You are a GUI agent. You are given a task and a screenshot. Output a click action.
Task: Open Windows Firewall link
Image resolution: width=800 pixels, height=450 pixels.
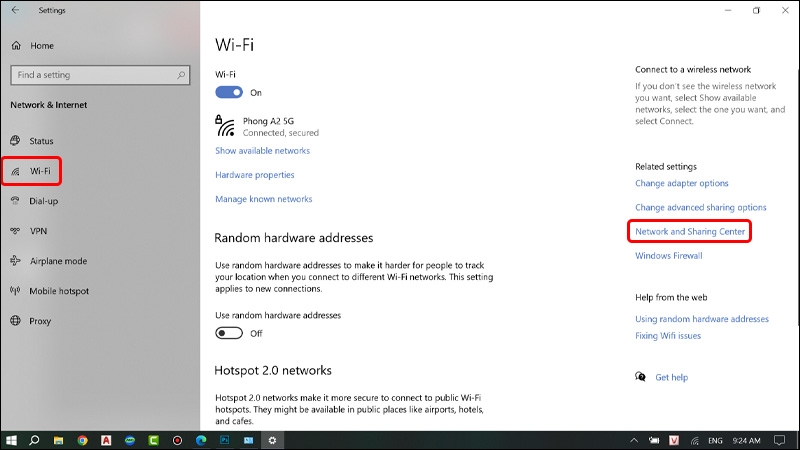point(668,256)
